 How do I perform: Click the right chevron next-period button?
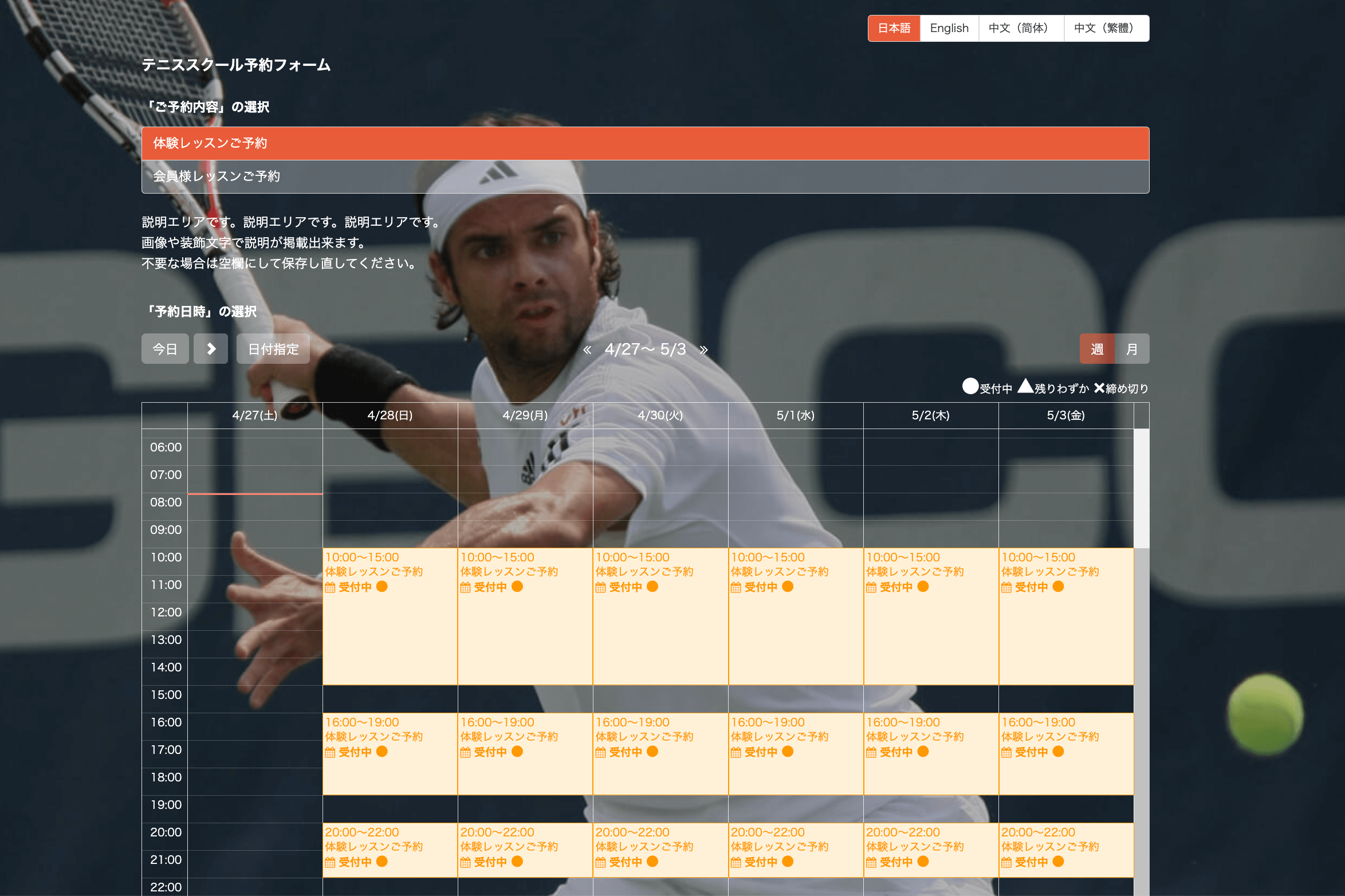coord(211,349)
